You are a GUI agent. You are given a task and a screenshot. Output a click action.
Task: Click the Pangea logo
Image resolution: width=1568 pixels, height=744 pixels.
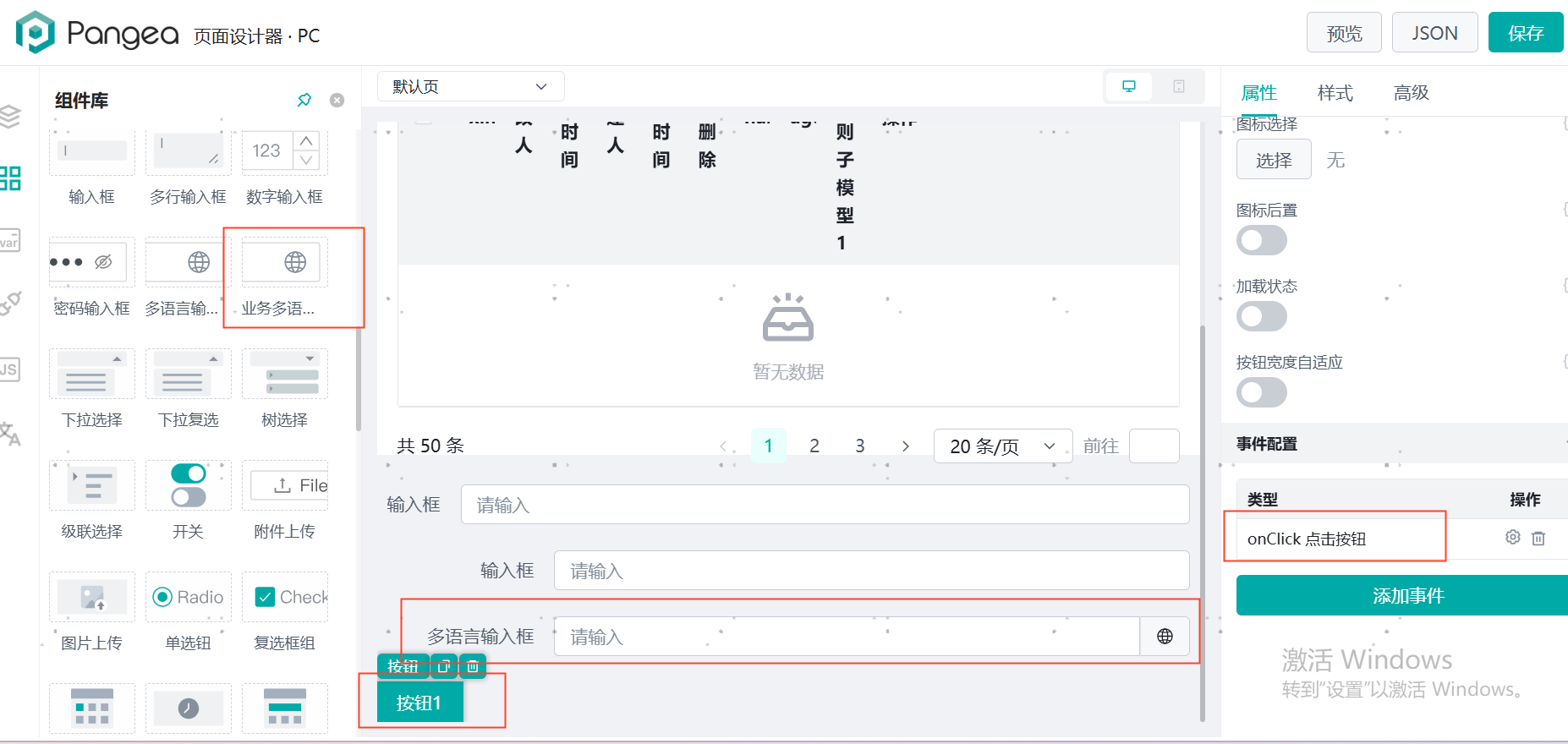coord(97,33)
